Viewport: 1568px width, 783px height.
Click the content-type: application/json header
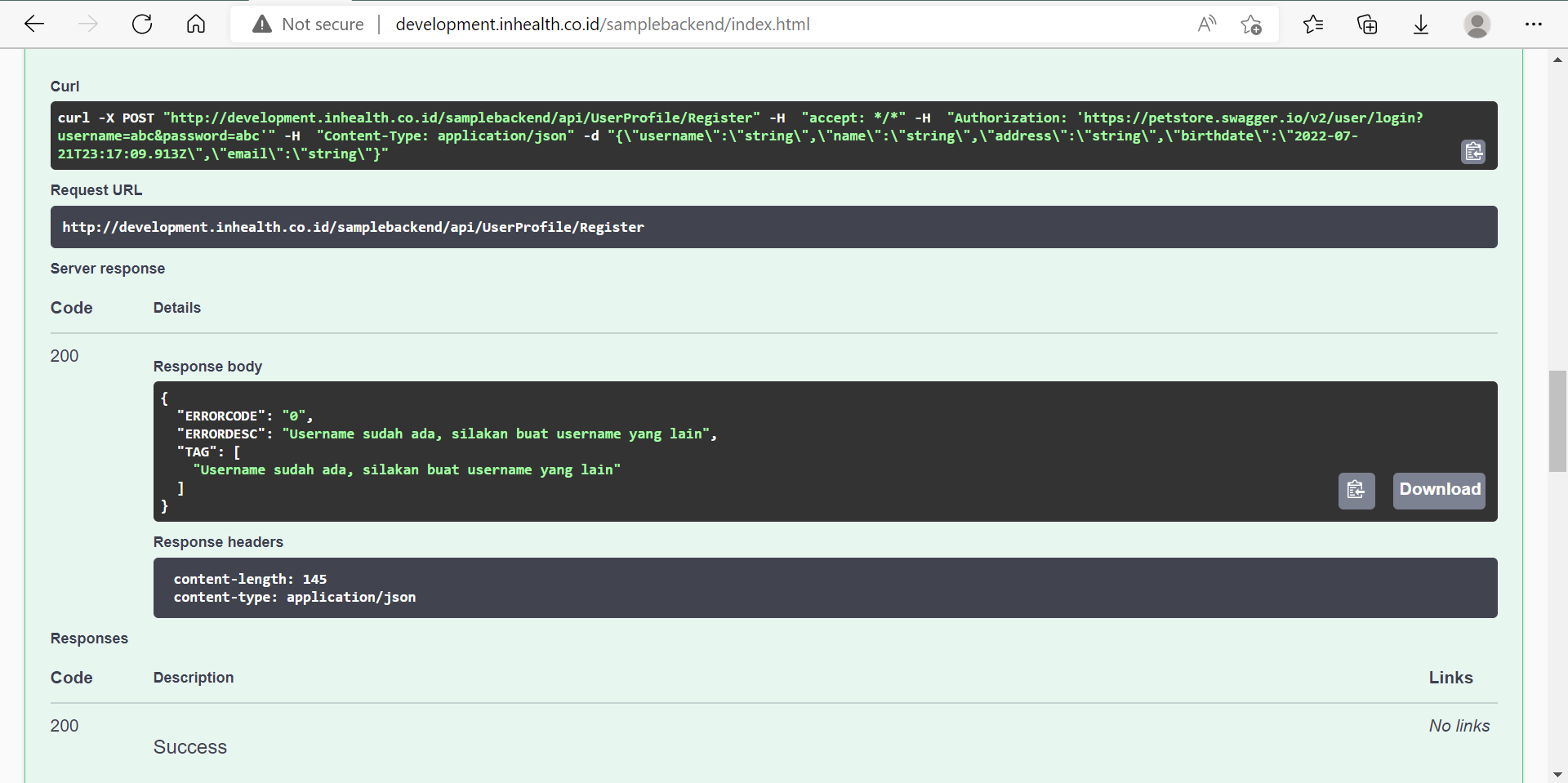pos(295,597)
